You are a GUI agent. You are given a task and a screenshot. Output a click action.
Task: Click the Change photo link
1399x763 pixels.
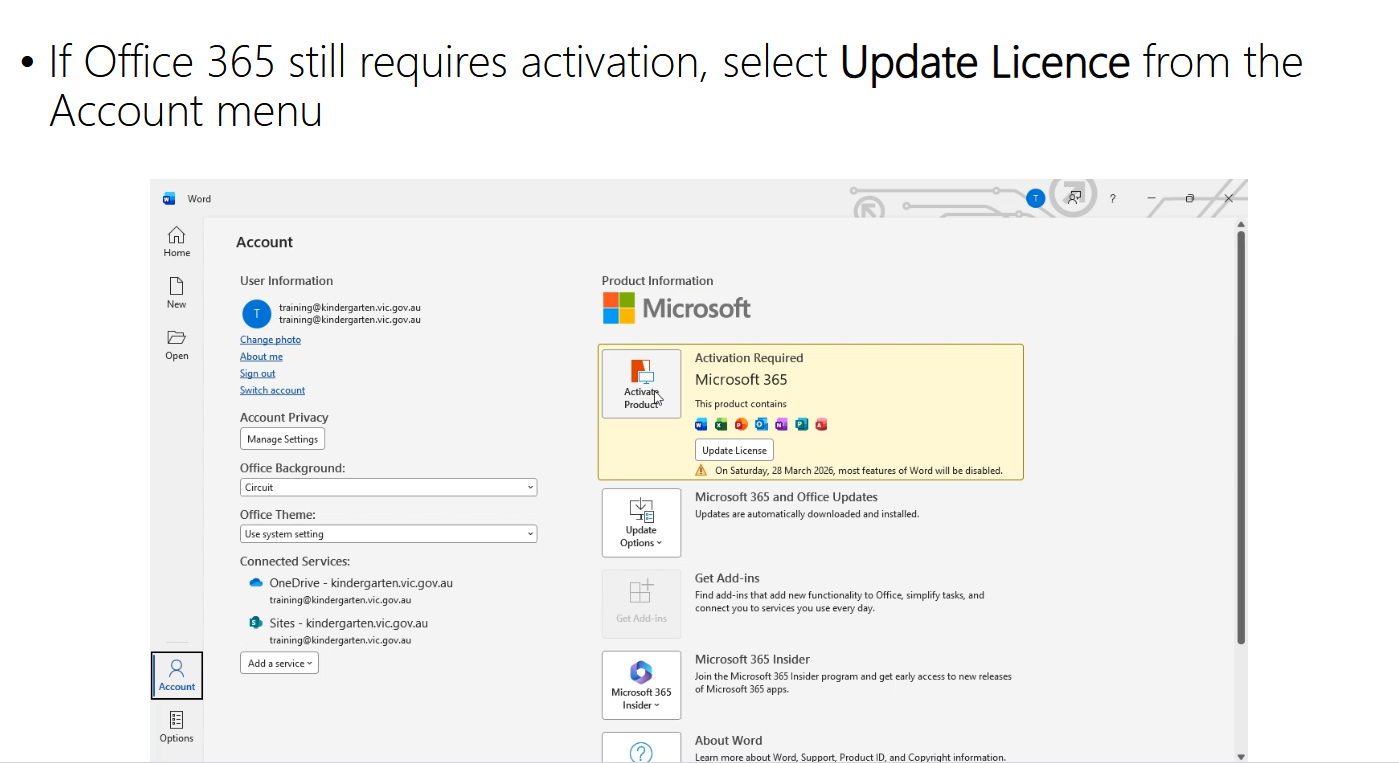tap(270, 340)
